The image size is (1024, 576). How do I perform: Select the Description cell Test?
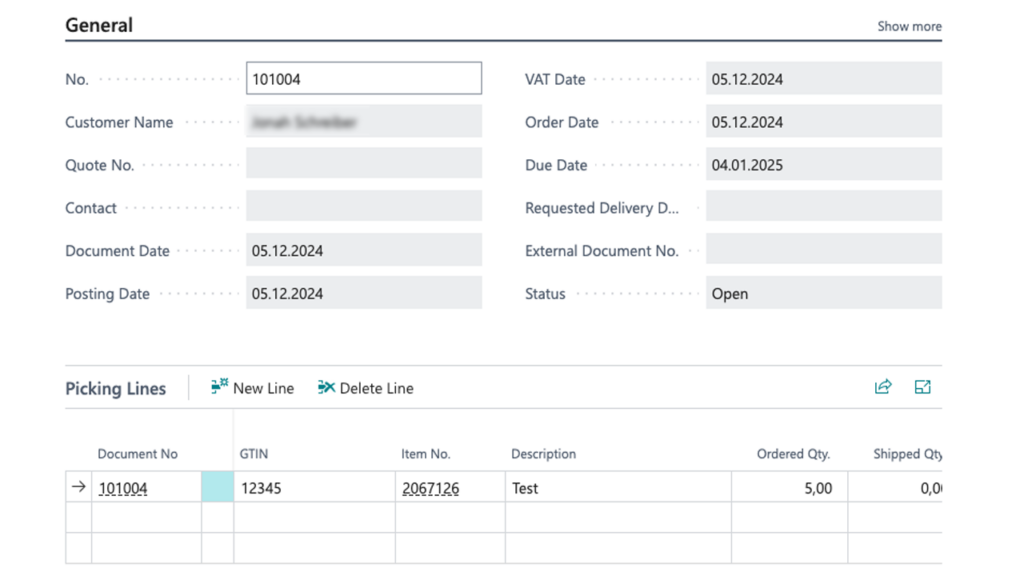618,487
